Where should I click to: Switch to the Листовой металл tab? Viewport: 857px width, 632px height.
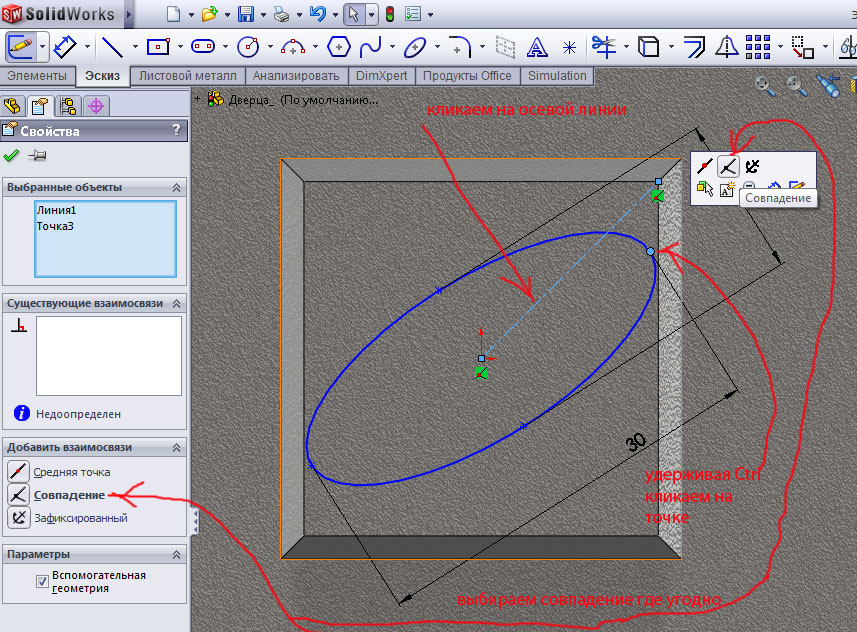[x=188, y=76]
